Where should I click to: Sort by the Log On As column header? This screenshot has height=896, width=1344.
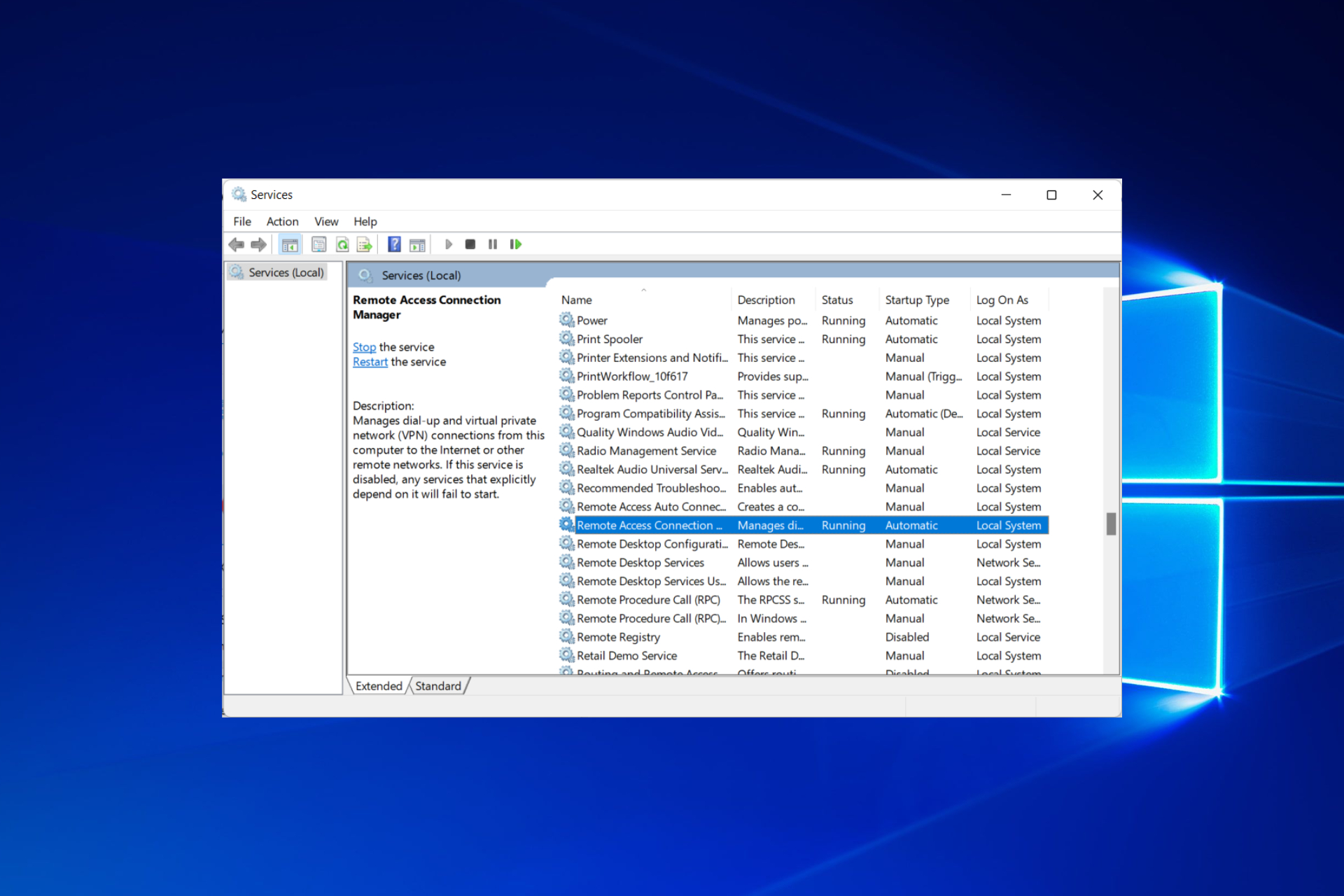click(1009, 300)
